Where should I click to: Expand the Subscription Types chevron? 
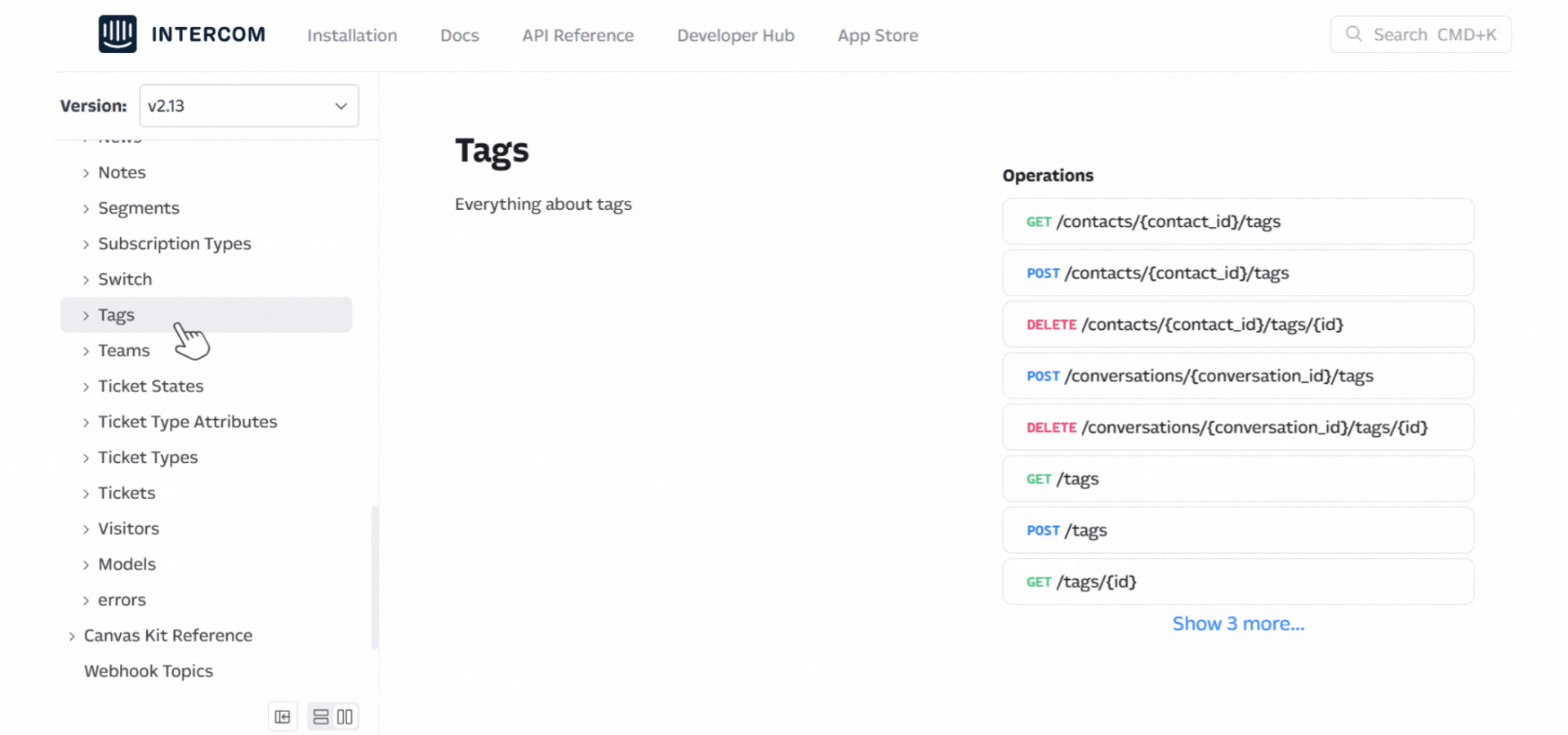click(x=86, y=244)
